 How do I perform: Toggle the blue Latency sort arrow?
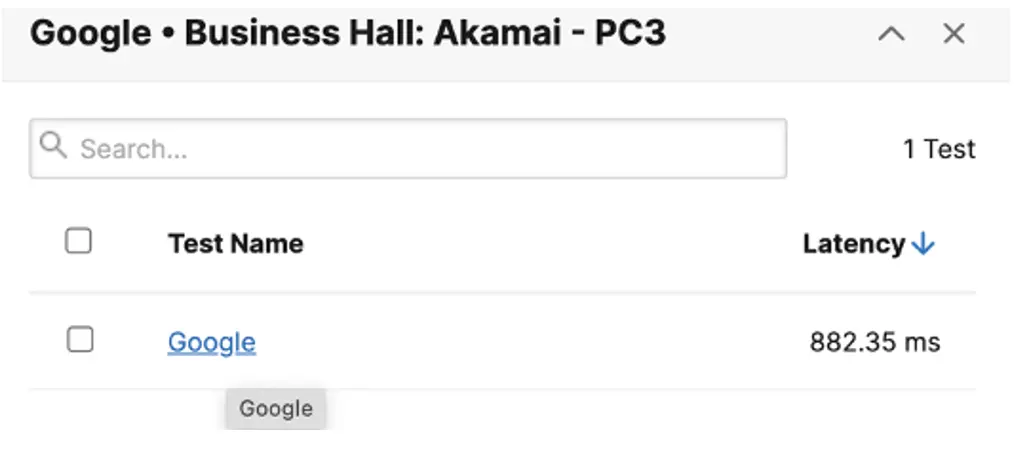click(x=924, y=244)
